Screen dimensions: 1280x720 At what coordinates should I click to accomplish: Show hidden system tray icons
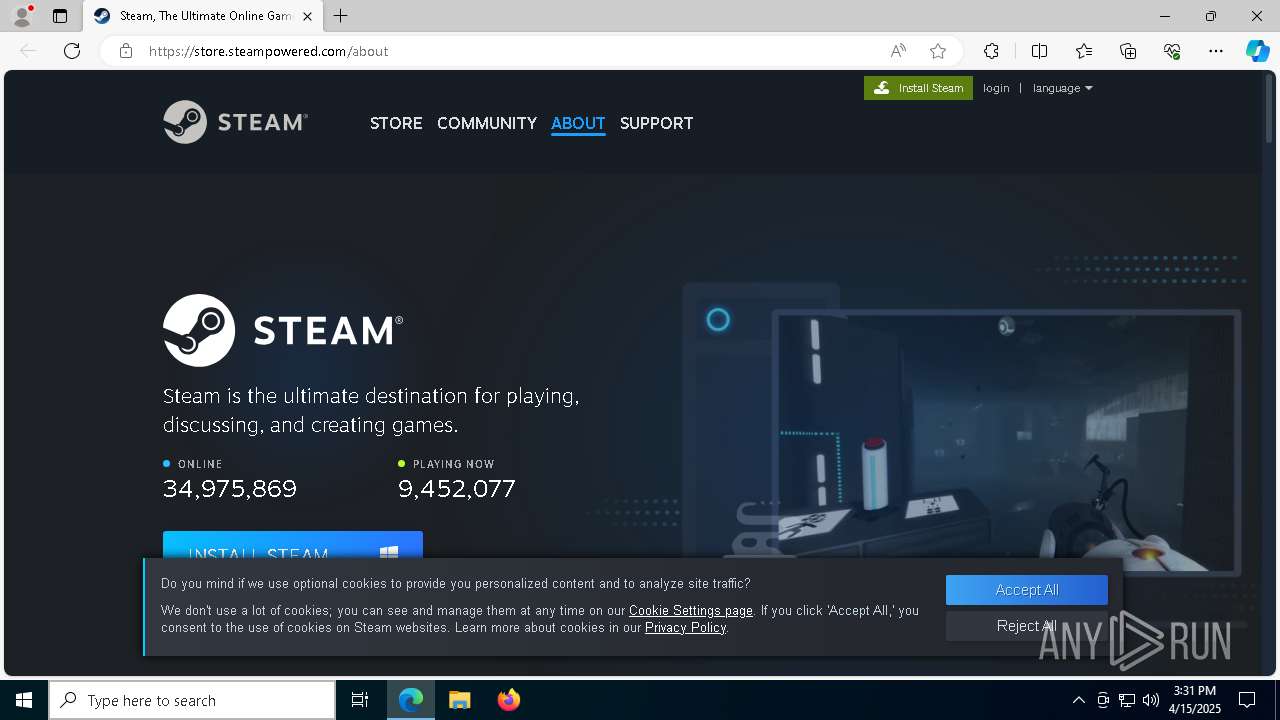pos(1078,700)
